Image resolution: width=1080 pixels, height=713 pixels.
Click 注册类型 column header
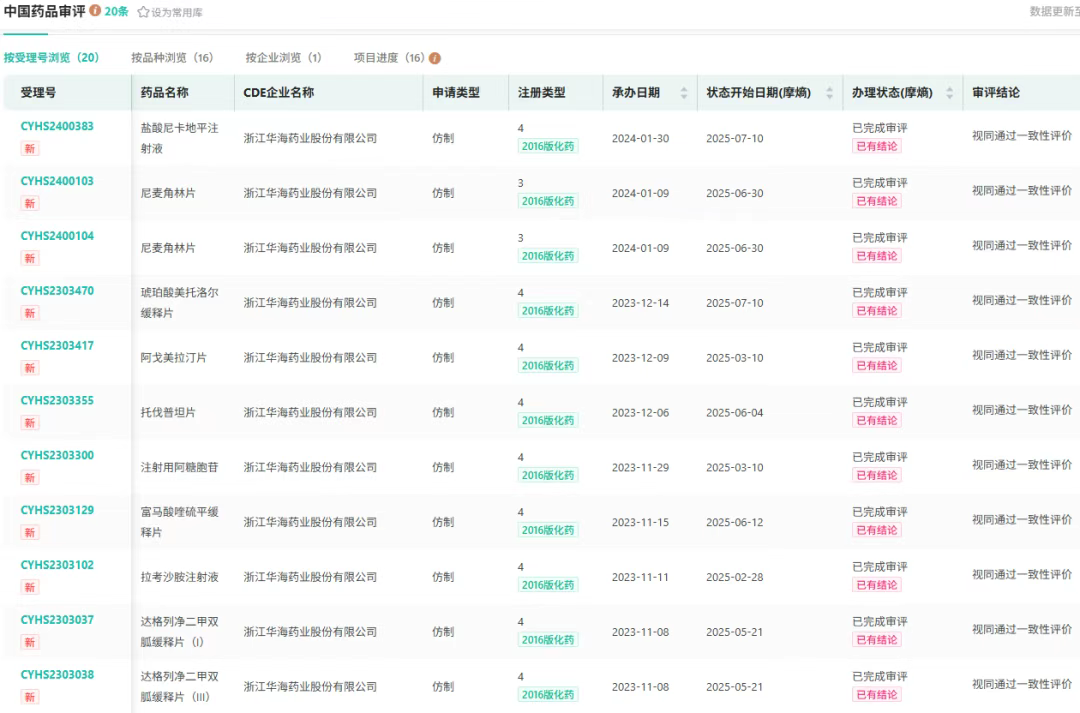click(541, 92)
